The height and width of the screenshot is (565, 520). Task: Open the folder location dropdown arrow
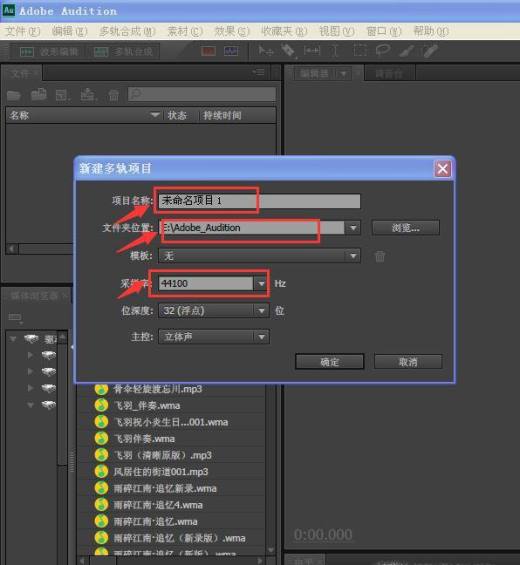coord(353,228)
